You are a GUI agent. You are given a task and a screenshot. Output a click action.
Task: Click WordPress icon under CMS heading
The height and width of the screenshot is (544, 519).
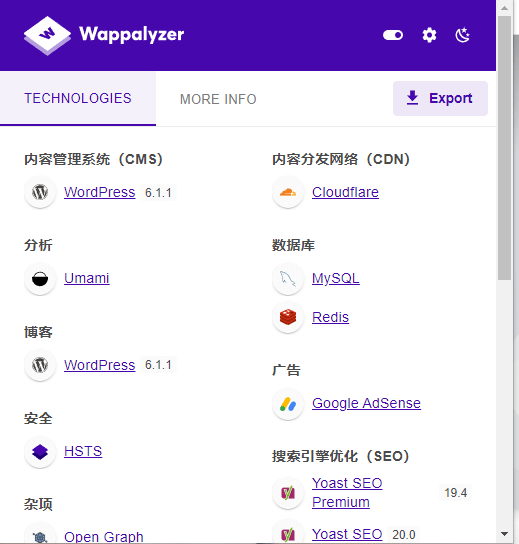(x=40, y=192)
